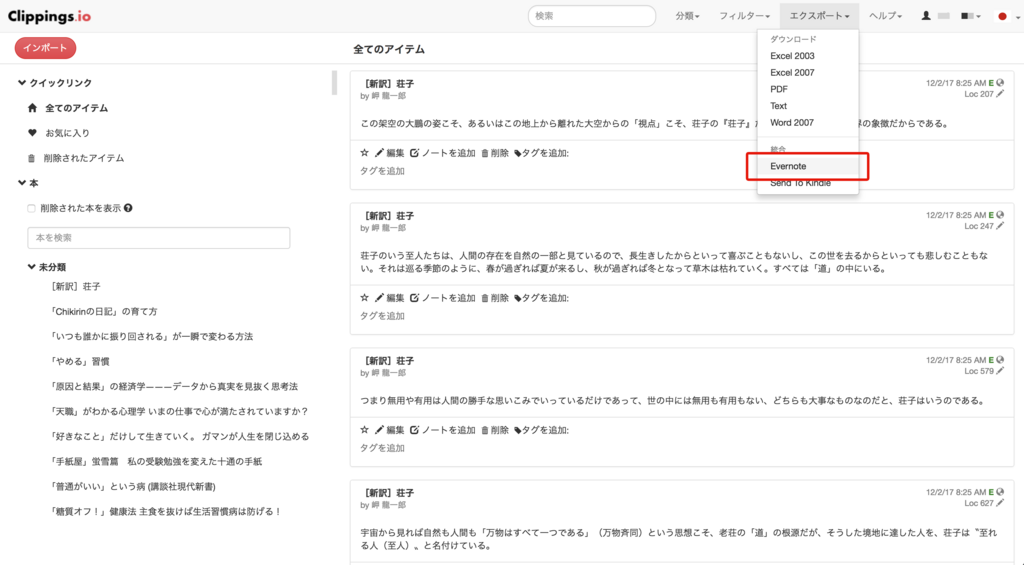Click the help question mark beside 削除された本を表示

point(128,208)
